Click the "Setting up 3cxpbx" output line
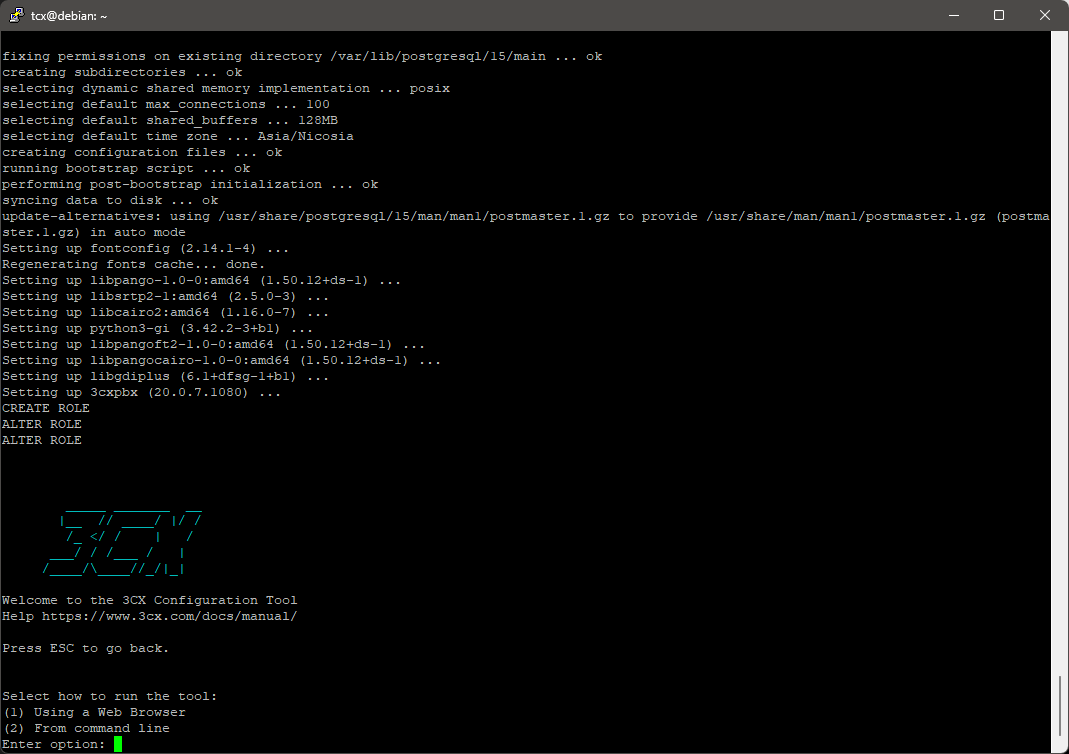 [x=141, y=392]
